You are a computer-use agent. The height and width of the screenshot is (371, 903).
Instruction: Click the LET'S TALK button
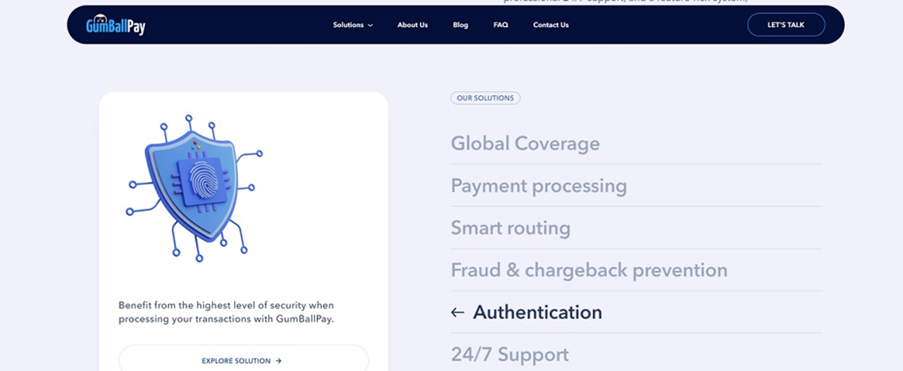pos(786,25)
